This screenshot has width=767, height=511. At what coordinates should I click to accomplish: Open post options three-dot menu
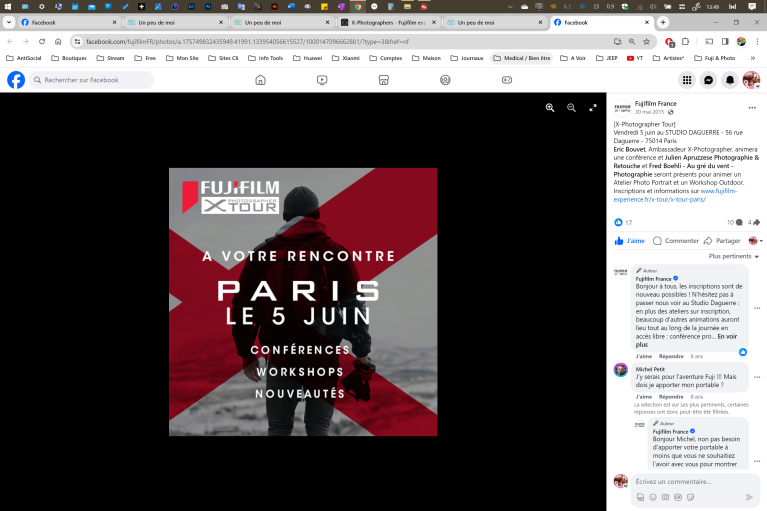(752, 107)
